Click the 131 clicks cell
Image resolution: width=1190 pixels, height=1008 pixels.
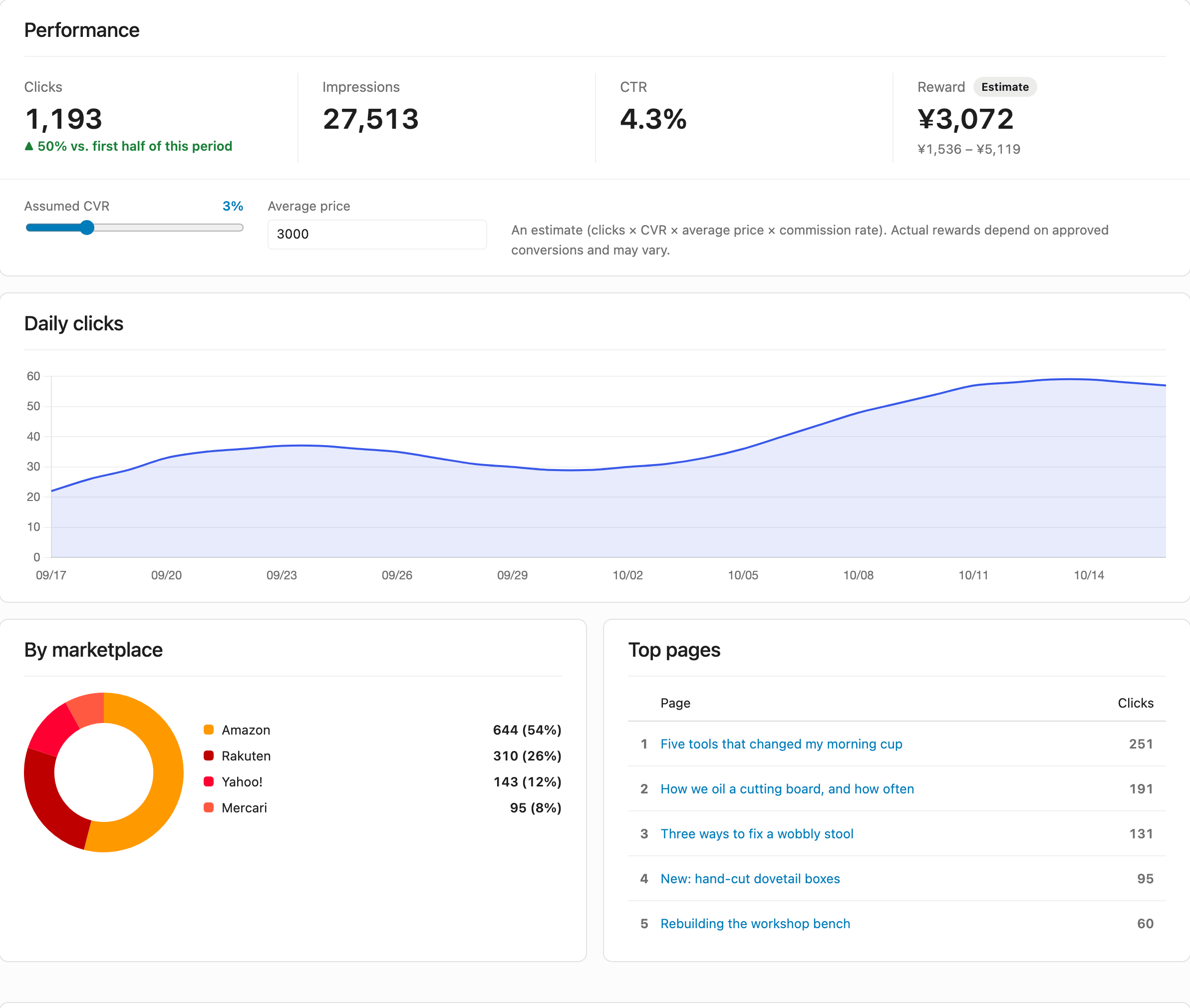point(1141,834)
